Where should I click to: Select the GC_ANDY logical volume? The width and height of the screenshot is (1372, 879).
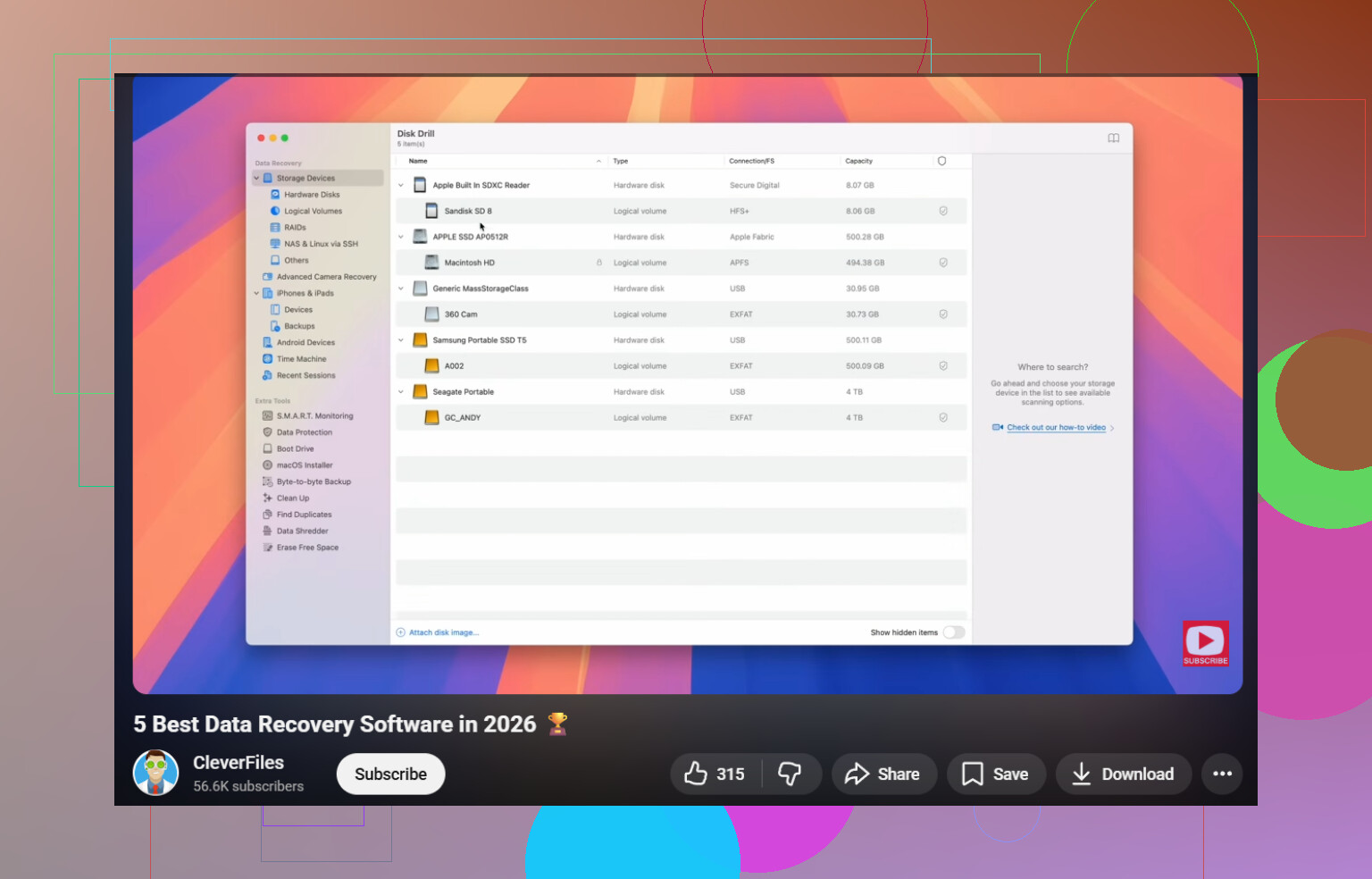[682, 418]
